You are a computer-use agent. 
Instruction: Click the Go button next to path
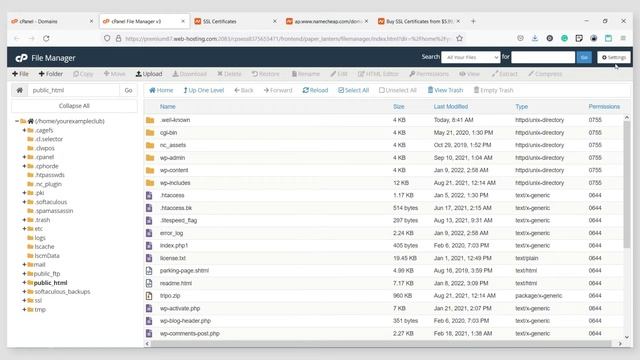pyautogui.click(x=128, y=90)
